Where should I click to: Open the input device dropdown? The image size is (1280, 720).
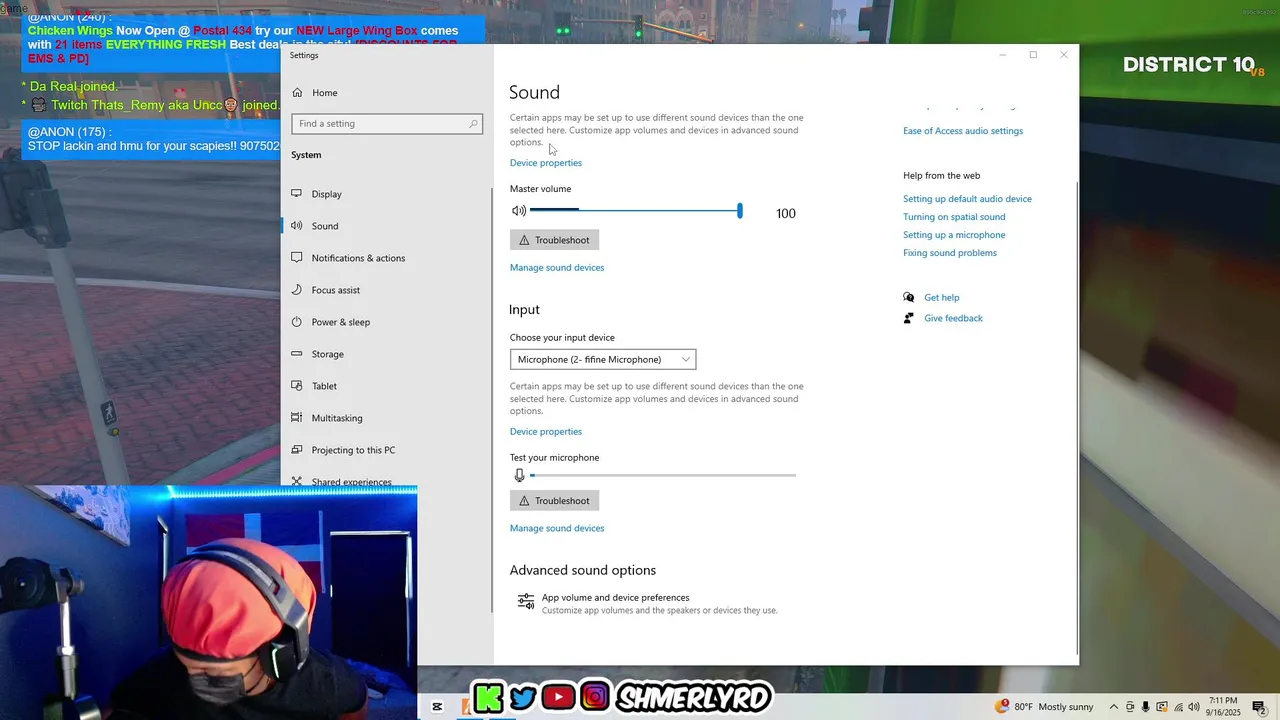(603, 359)
